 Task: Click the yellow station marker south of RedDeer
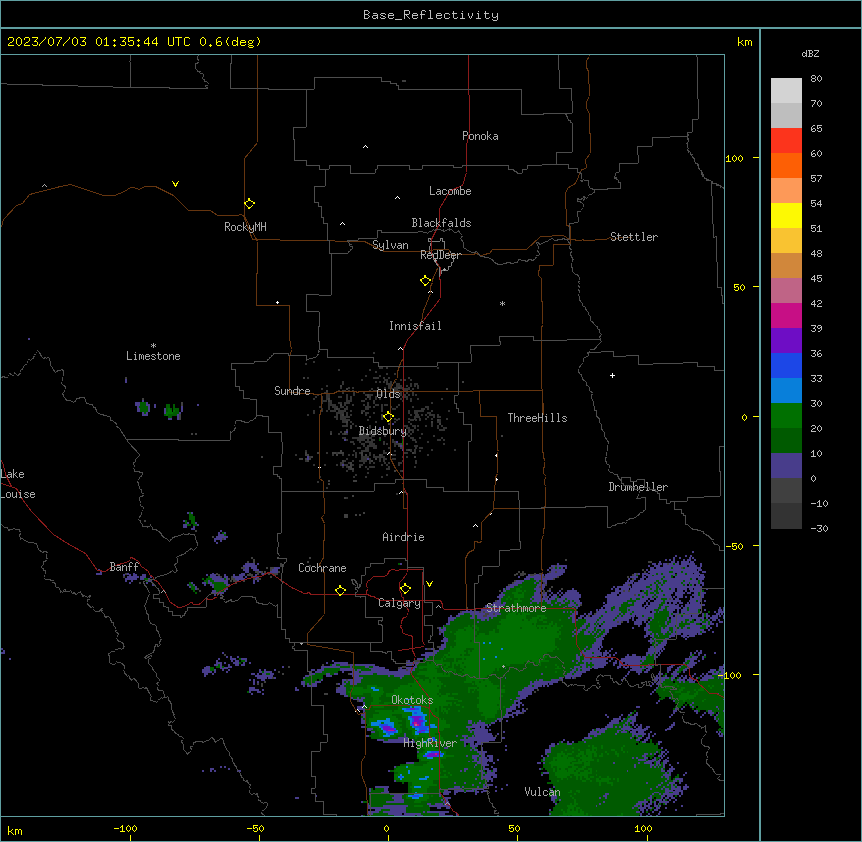point(426,281)
